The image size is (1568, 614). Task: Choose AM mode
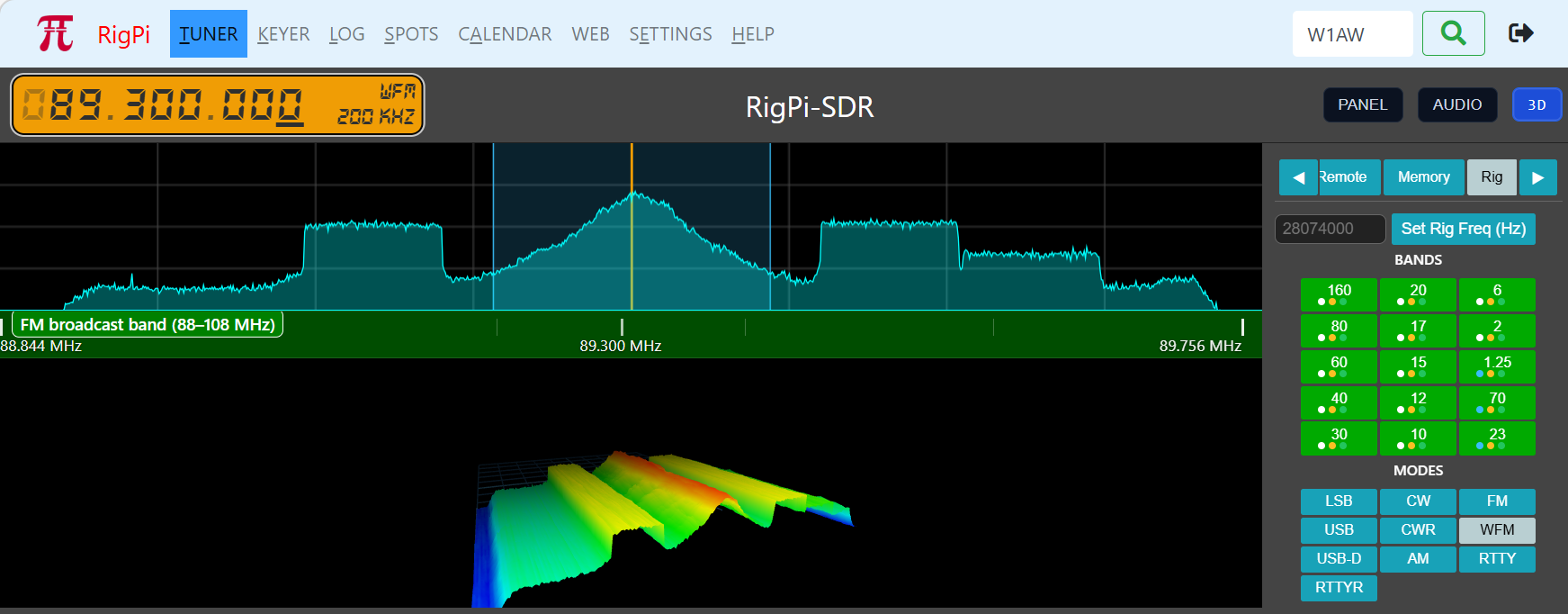(x=1418, y=559)
